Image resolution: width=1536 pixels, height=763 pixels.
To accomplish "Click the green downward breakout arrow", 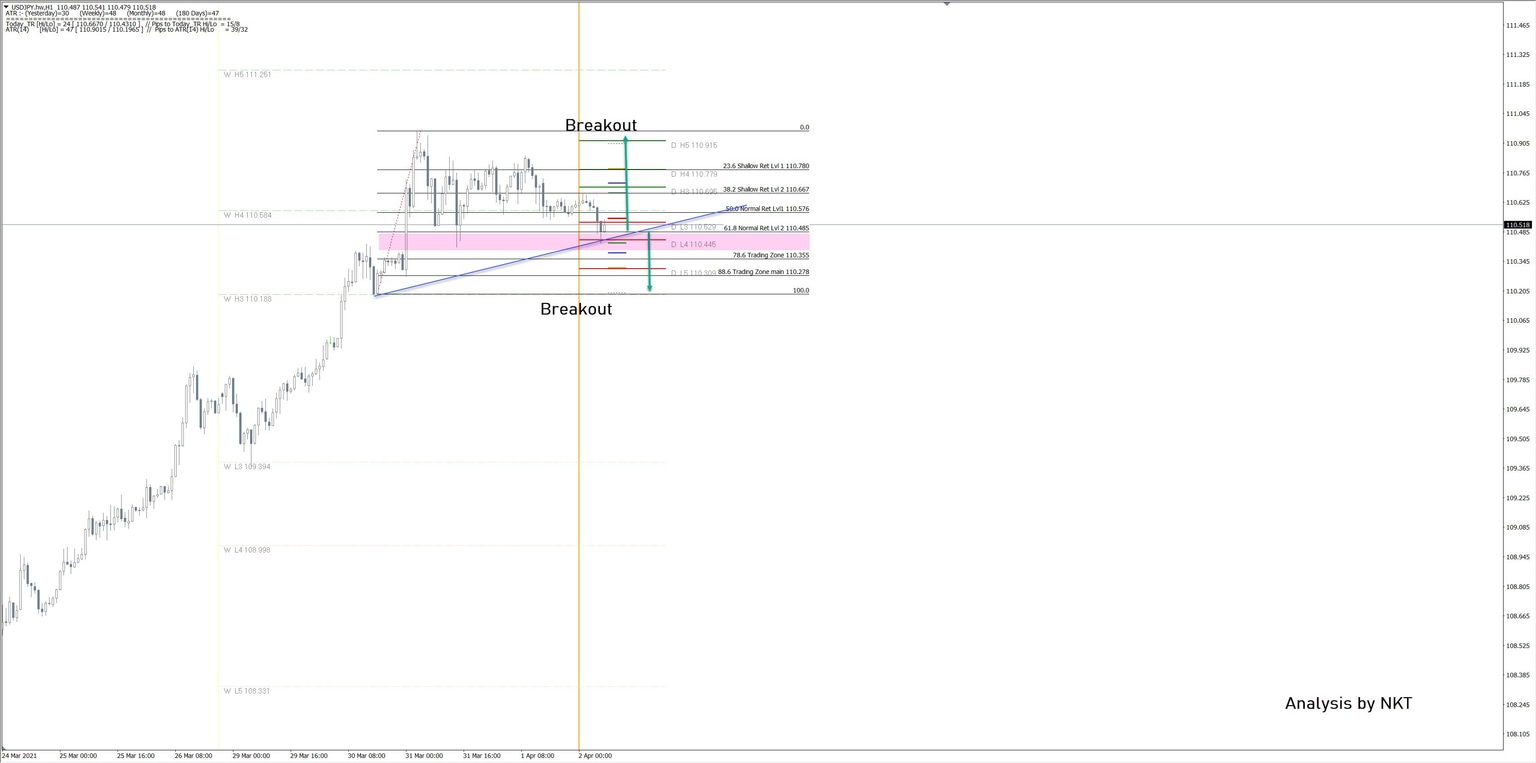I will click(x=649, y=260).
